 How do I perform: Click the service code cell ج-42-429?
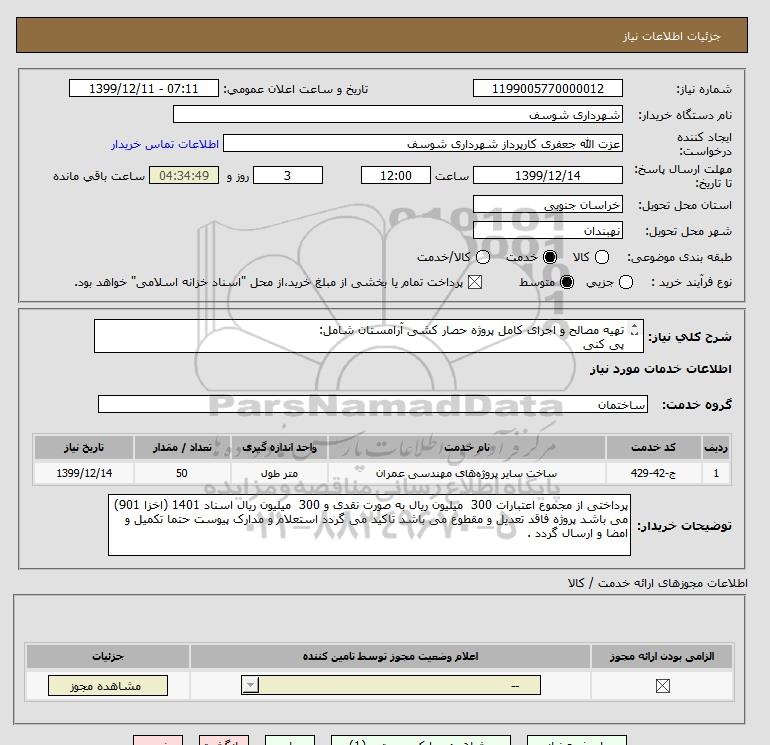point(653,473)
